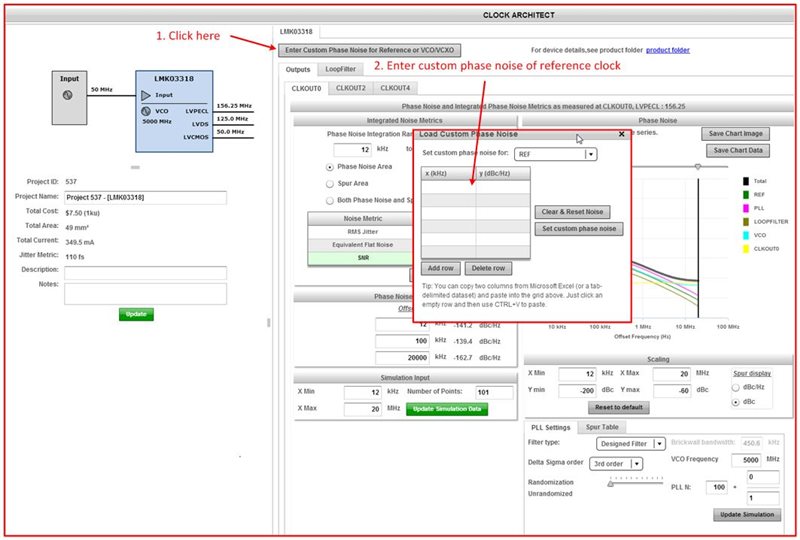This screenshot has height=540, width=800.
Task: Click Clear & Reset Noise button
Action: point(572,212)
